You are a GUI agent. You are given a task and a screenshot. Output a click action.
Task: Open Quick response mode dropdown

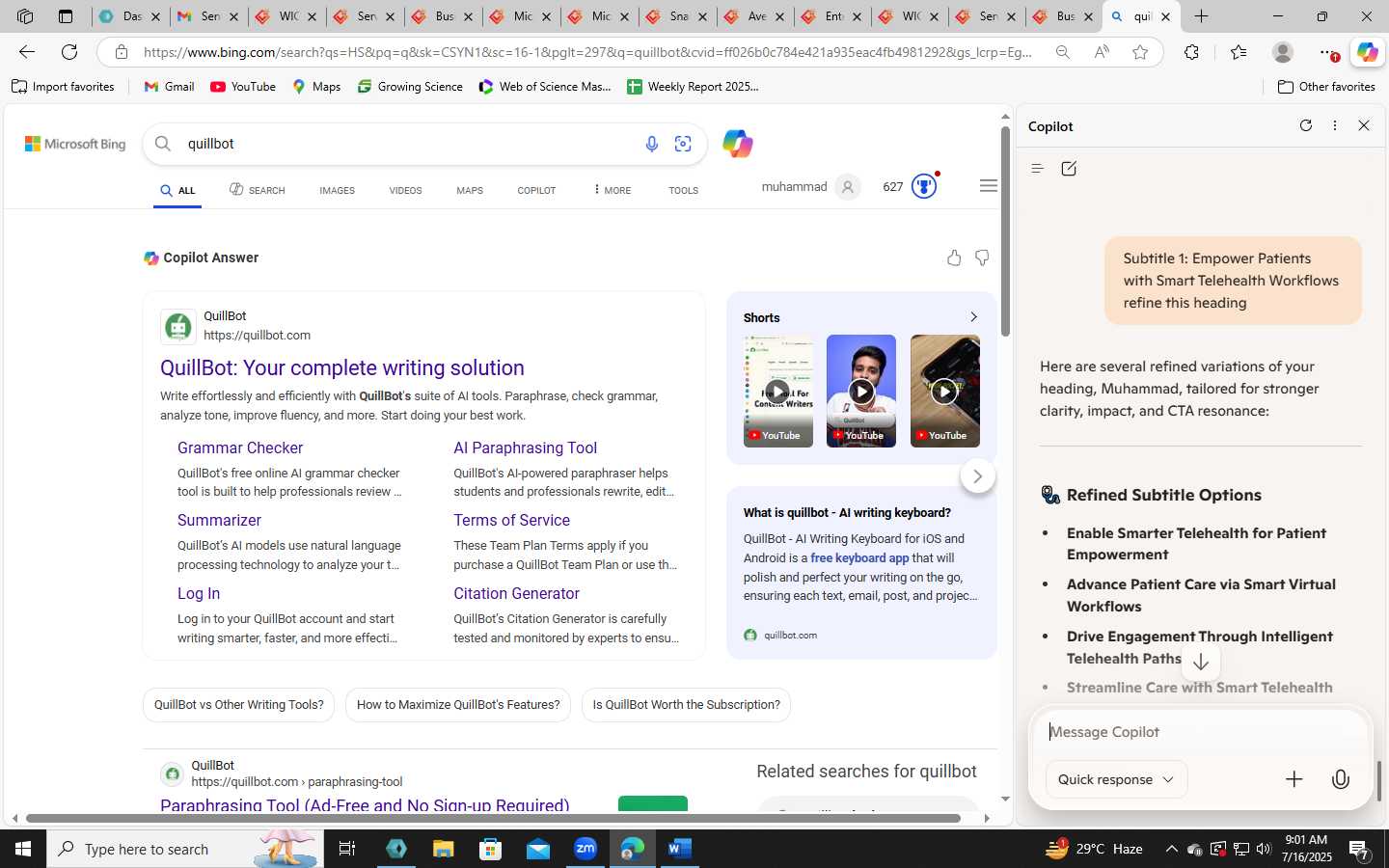click(1116, 779)
